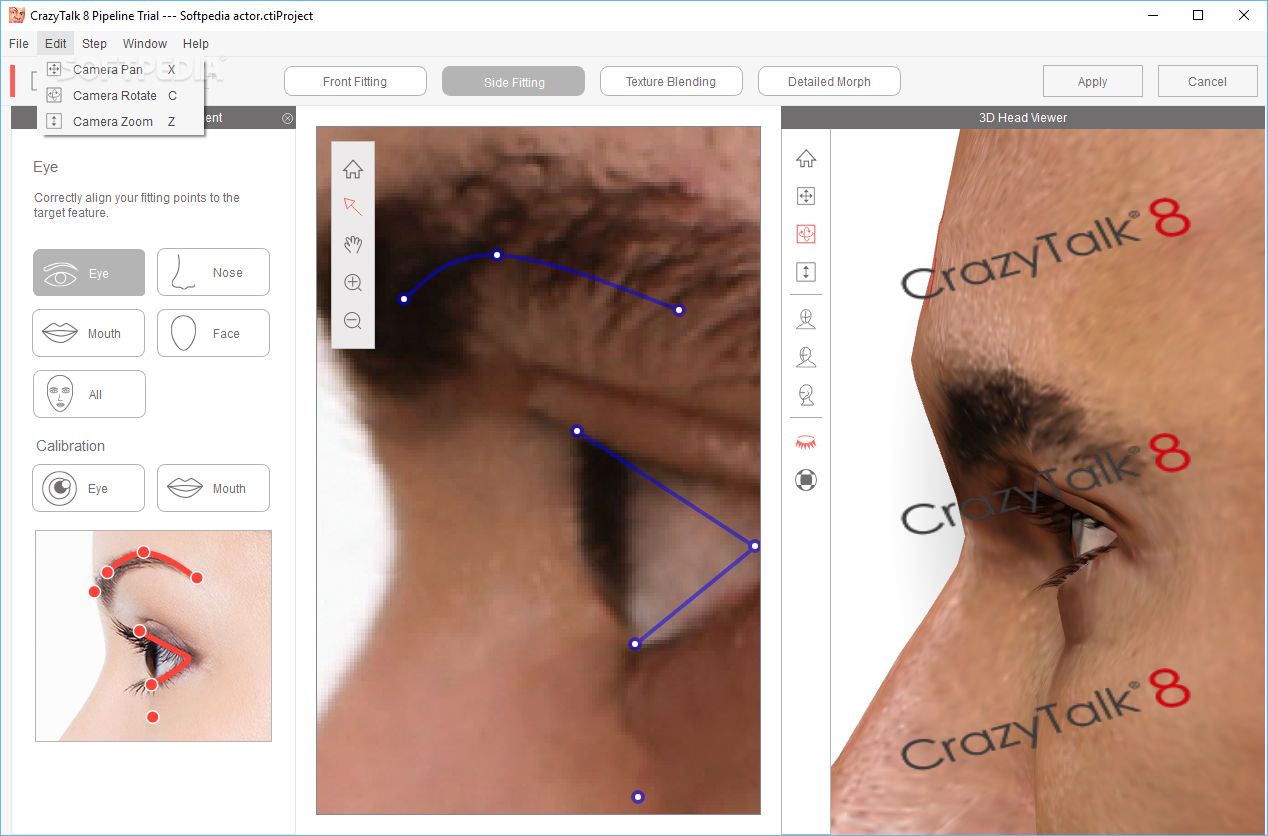Close the open Edit menu
This screenshot has width=1268, height=836.
tap(55, 43)
